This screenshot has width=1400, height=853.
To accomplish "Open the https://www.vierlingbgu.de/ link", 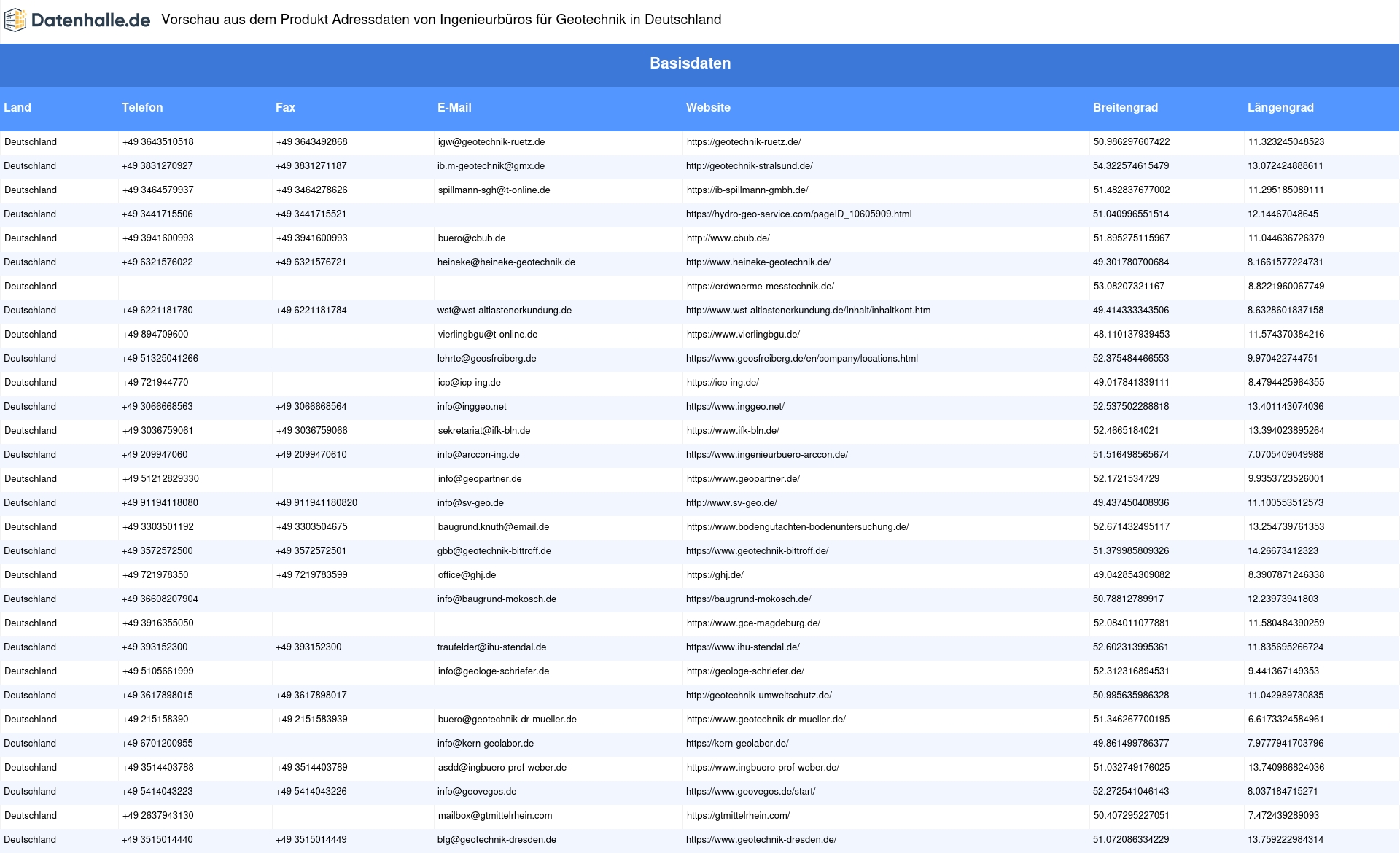I will point(743,335).
